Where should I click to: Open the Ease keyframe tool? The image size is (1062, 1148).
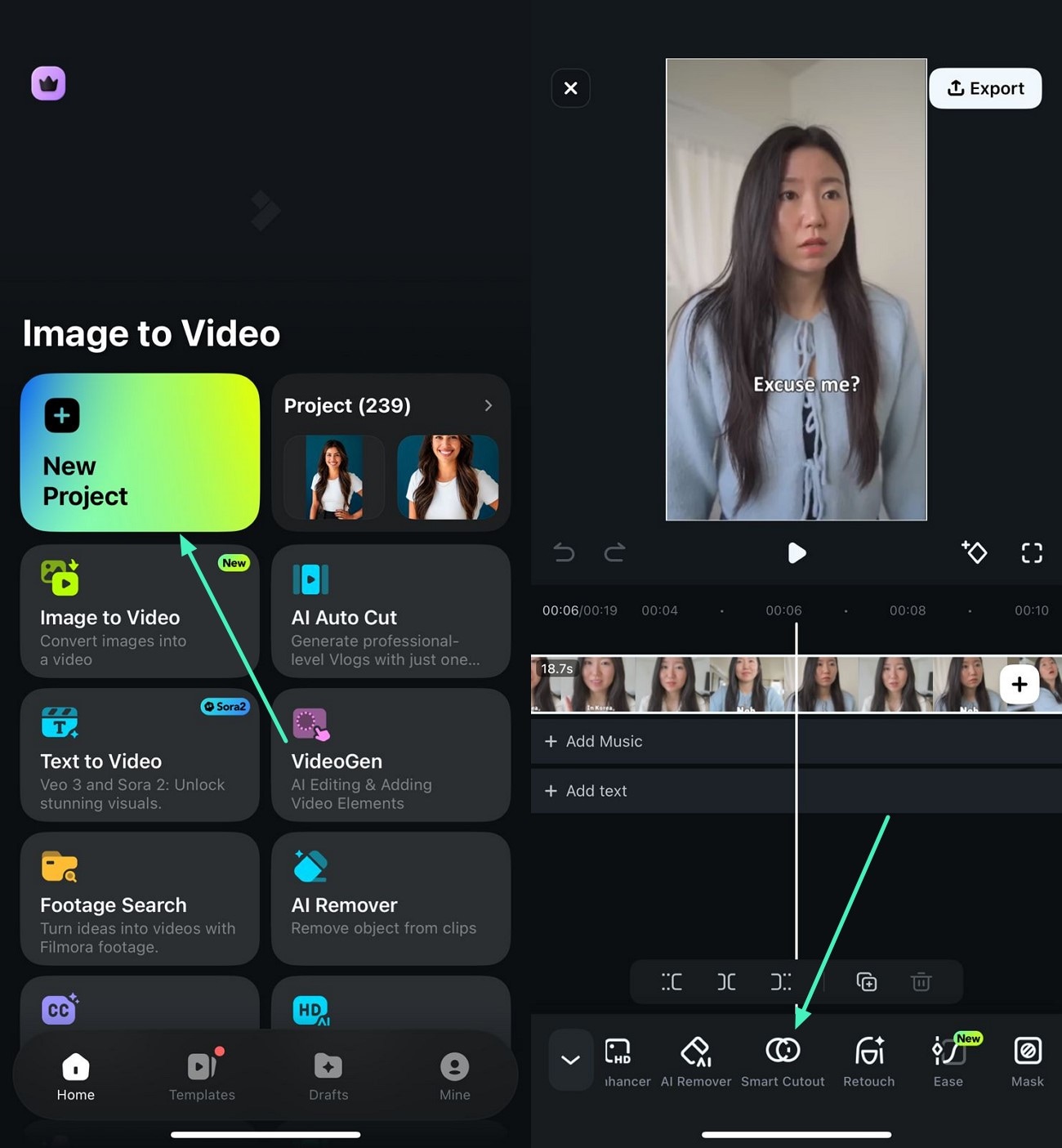(948, 1058)
